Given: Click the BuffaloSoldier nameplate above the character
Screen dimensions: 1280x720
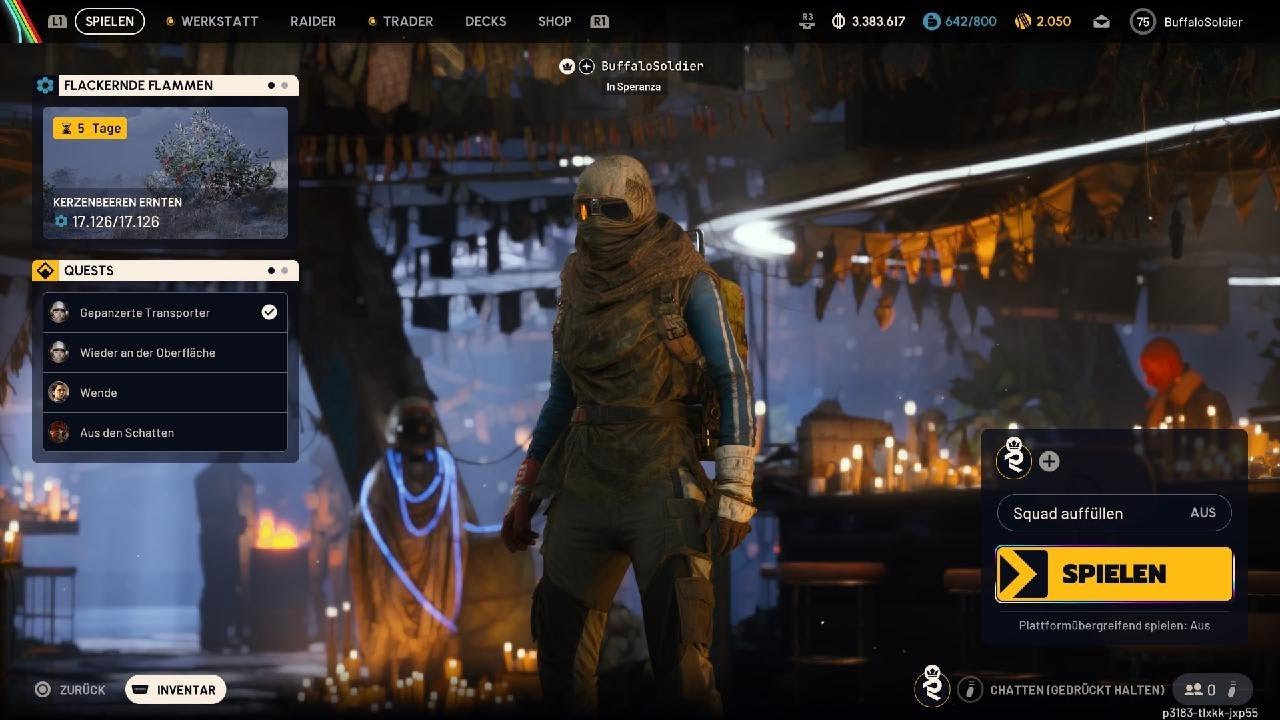Looking at the screenshot, I should pyautogui.click(x=652, y=66).
